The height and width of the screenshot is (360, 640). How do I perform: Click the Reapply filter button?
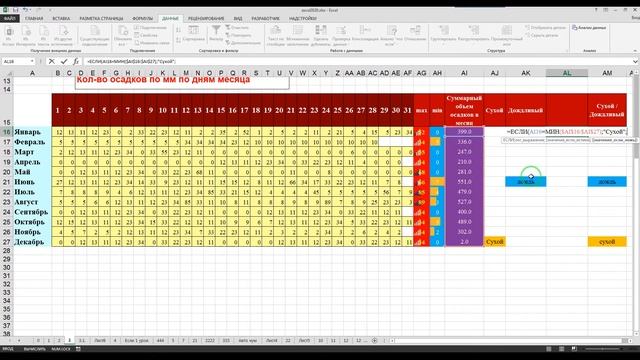(238, 35)
